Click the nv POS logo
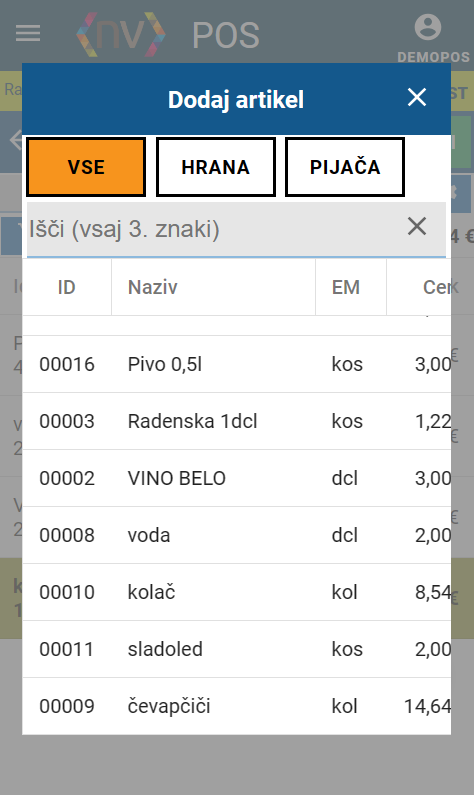The image size is (474, 795). point(168,34)
